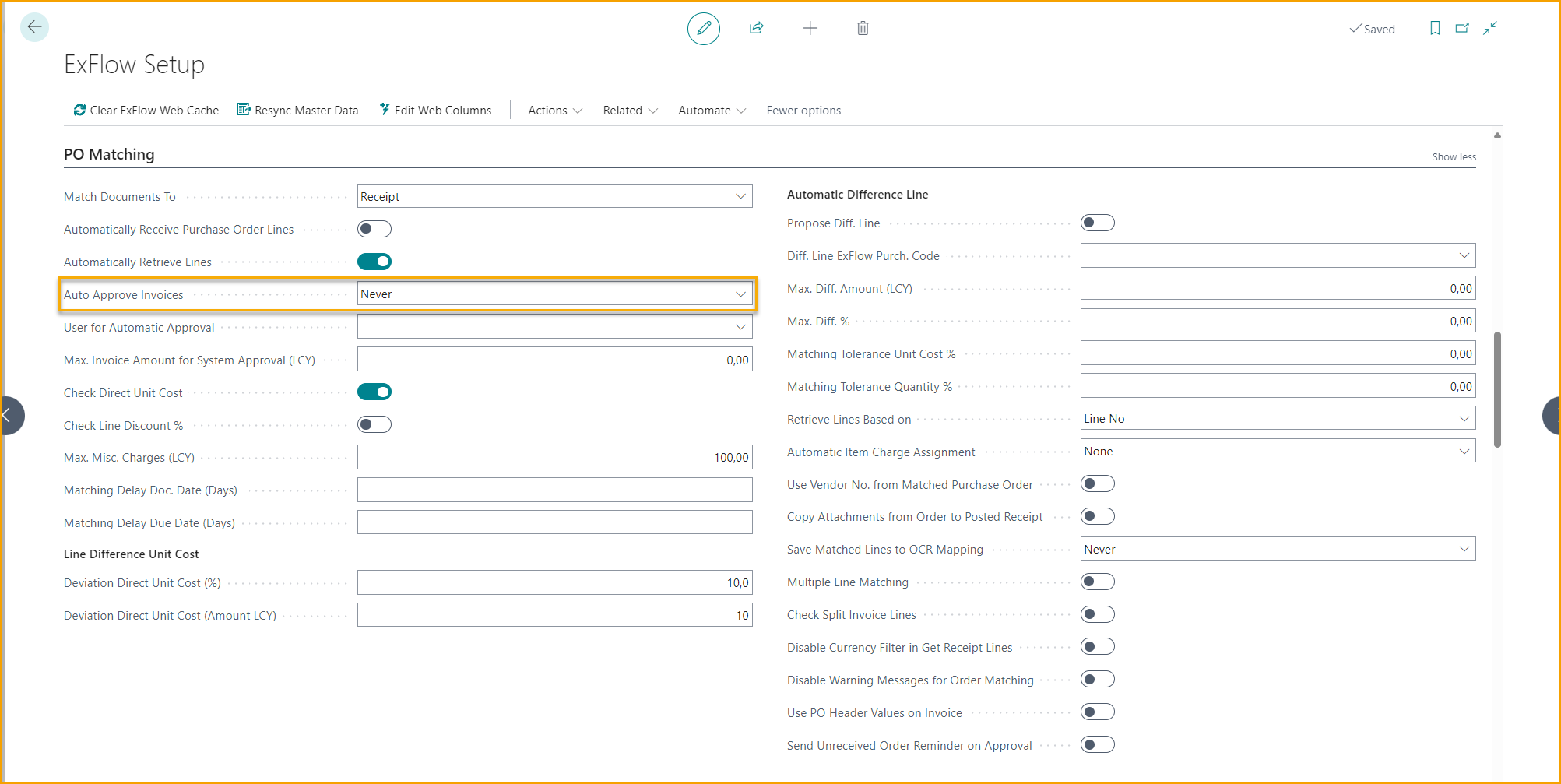The width and height of the screenshot is (1561, 784).
Task: Click Show less link
Action: [x=1454, y=156]
